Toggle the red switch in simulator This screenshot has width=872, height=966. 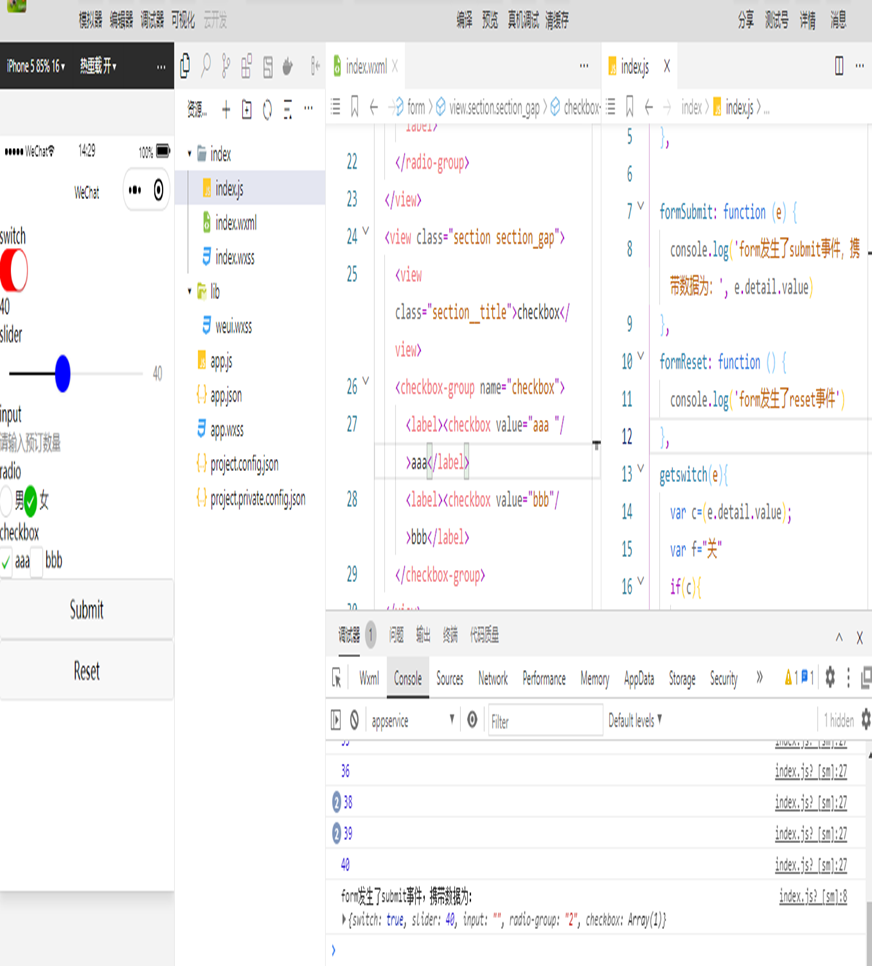pyautogui.click(x=14, y=270)
